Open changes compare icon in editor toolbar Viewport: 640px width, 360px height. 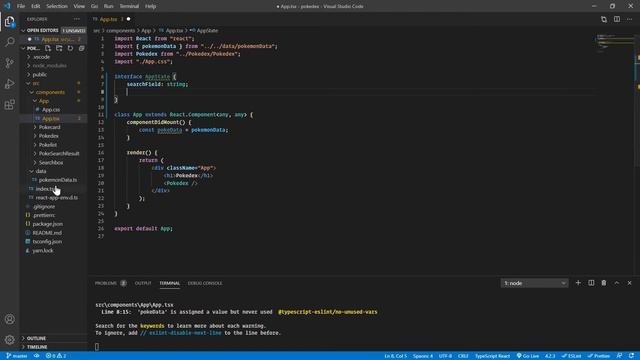(604, 19)
